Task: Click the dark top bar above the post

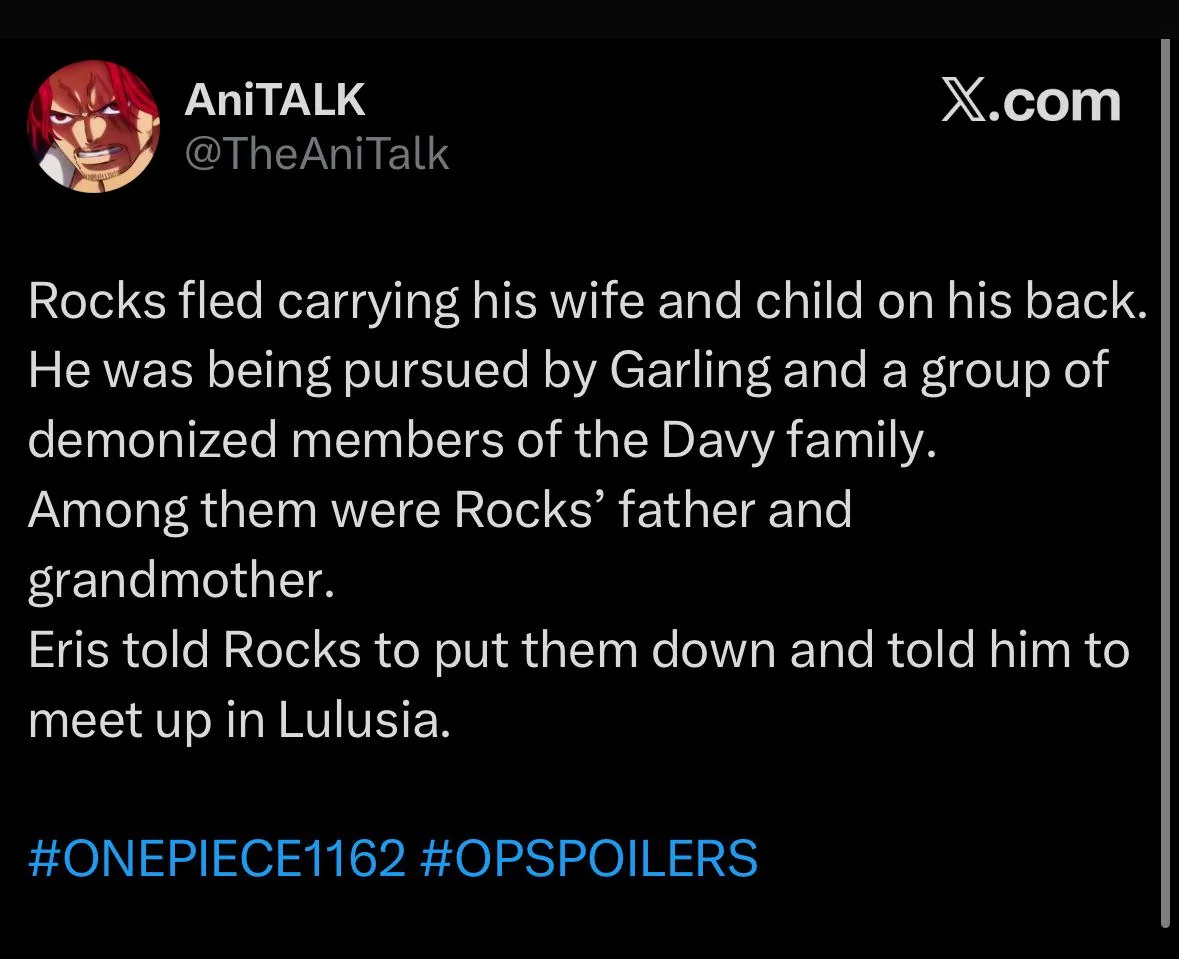Action: pyautogui.click(x=589, y=18)
